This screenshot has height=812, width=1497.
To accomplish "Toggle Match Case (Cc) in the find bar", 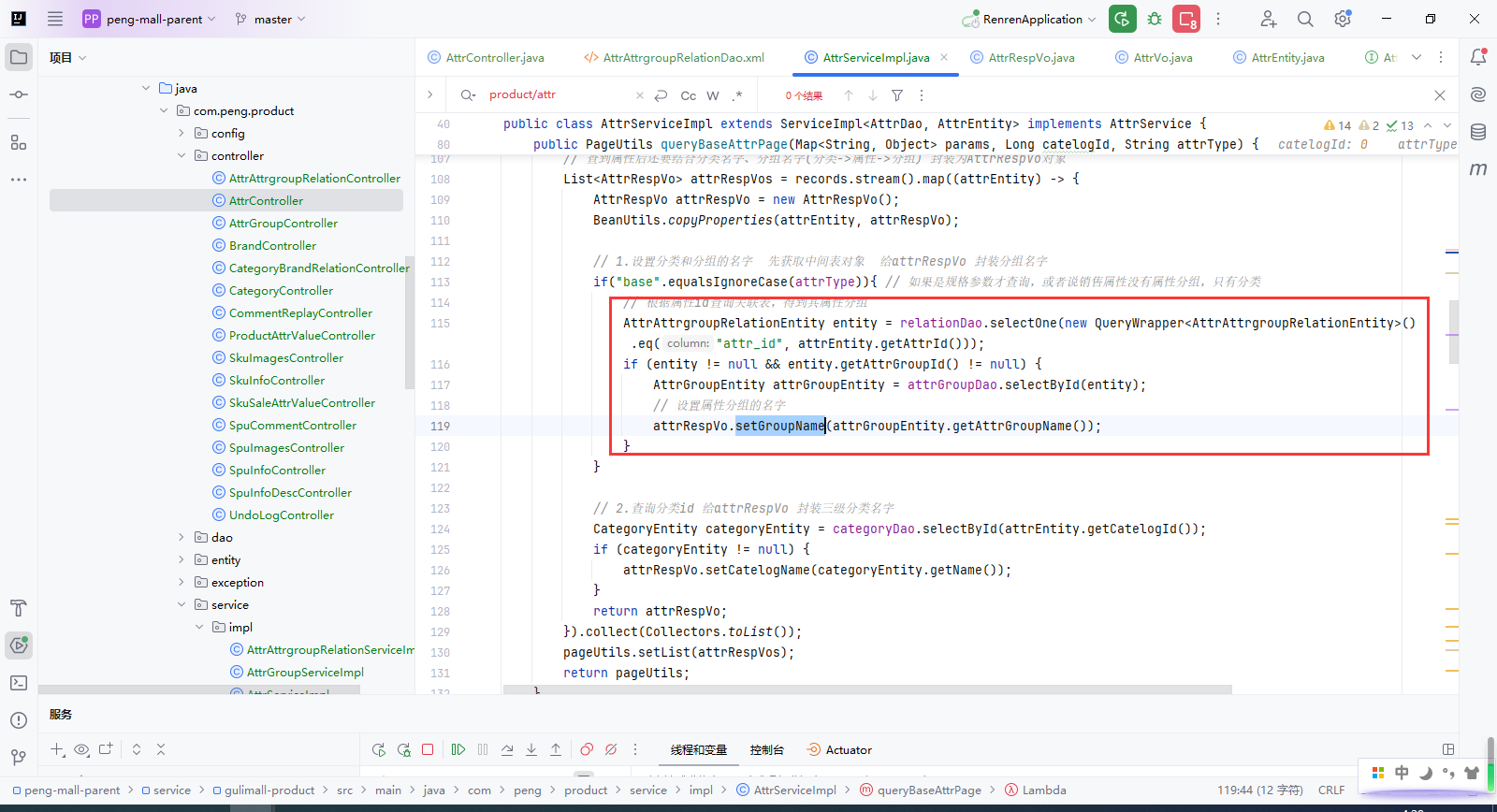I will (689, 95).
